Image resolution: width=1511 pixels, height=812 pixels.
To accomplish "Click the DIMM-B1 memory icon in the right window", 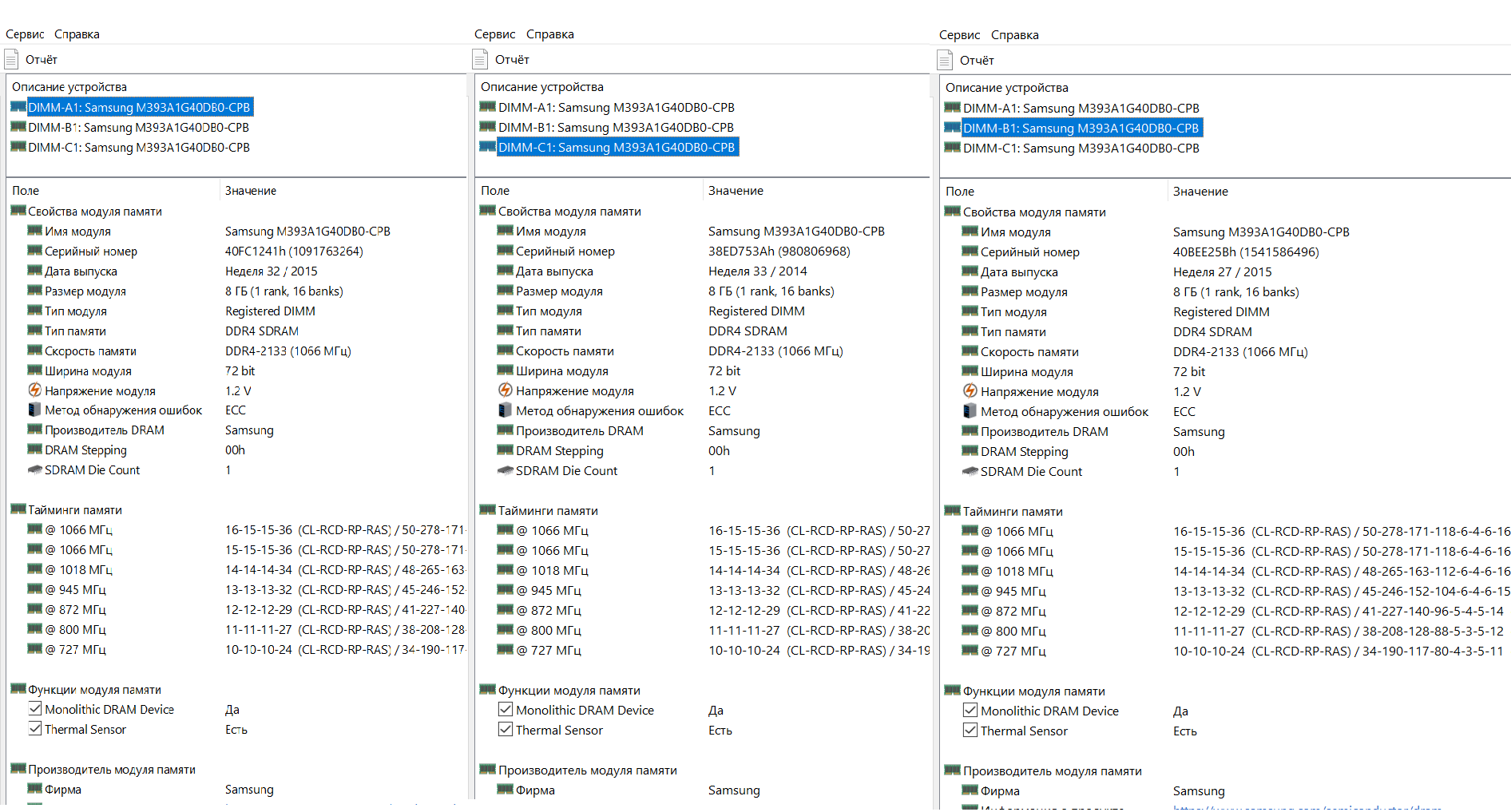I will coord(953,128).
